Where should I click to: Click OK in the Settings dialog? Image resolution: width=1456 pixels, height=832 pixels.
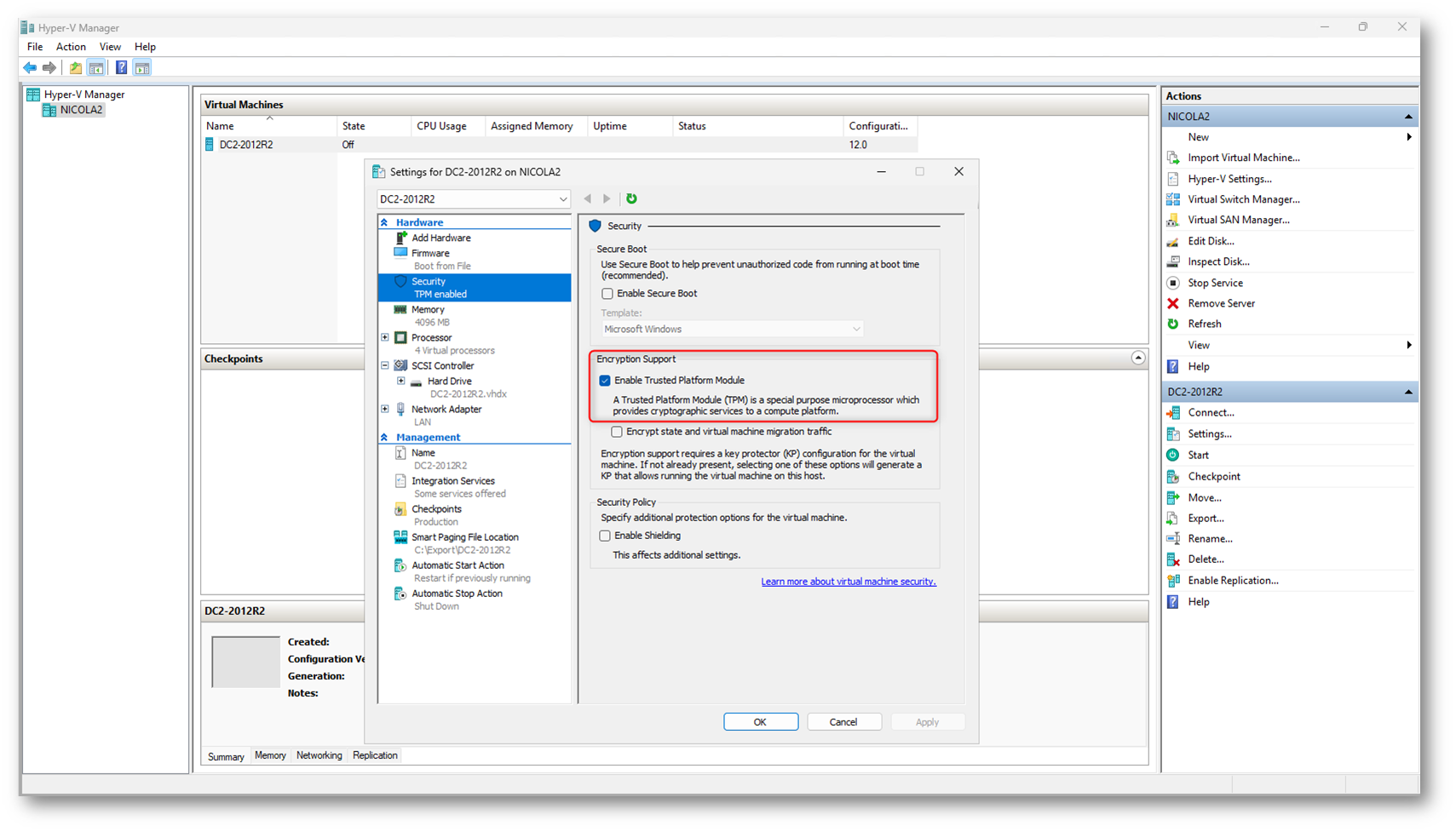coord(761,722)
